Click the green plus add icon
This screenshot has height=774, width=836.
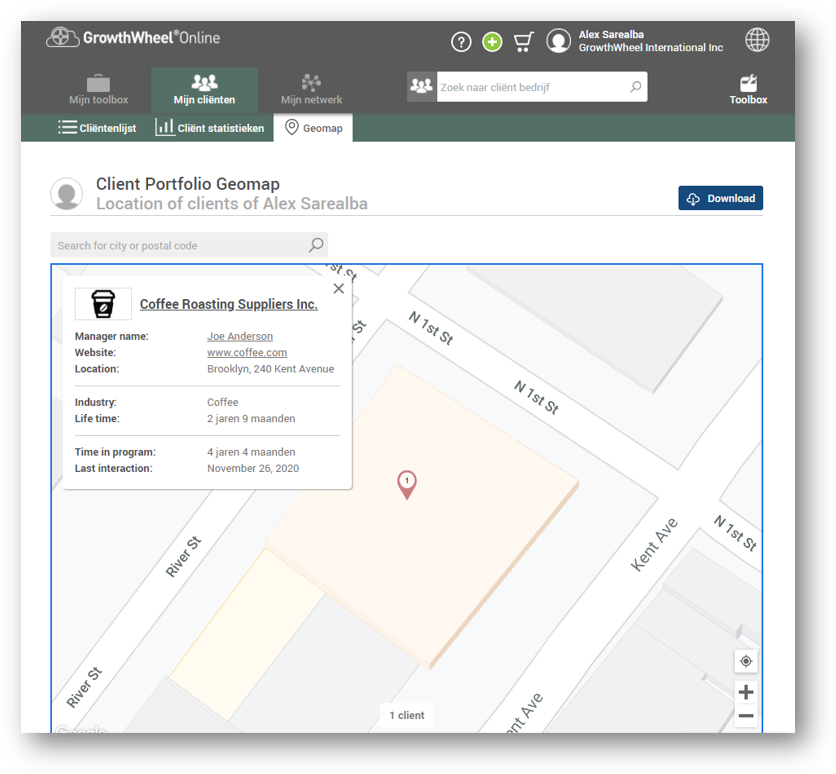pyautogui.click(x=492, y=42)
